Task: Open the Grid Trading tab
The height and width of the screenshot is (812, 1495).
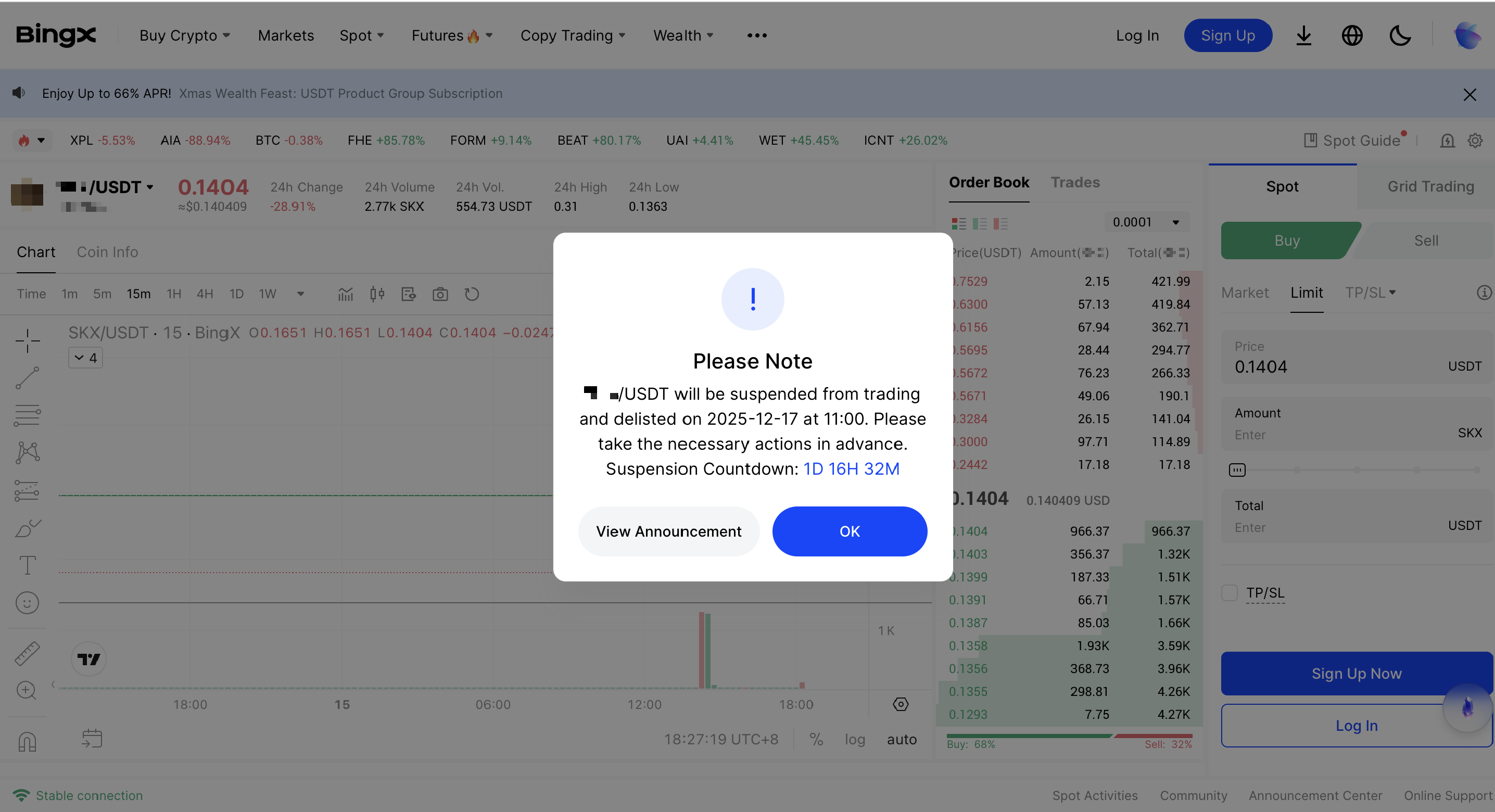Action: pos(1430,186)
